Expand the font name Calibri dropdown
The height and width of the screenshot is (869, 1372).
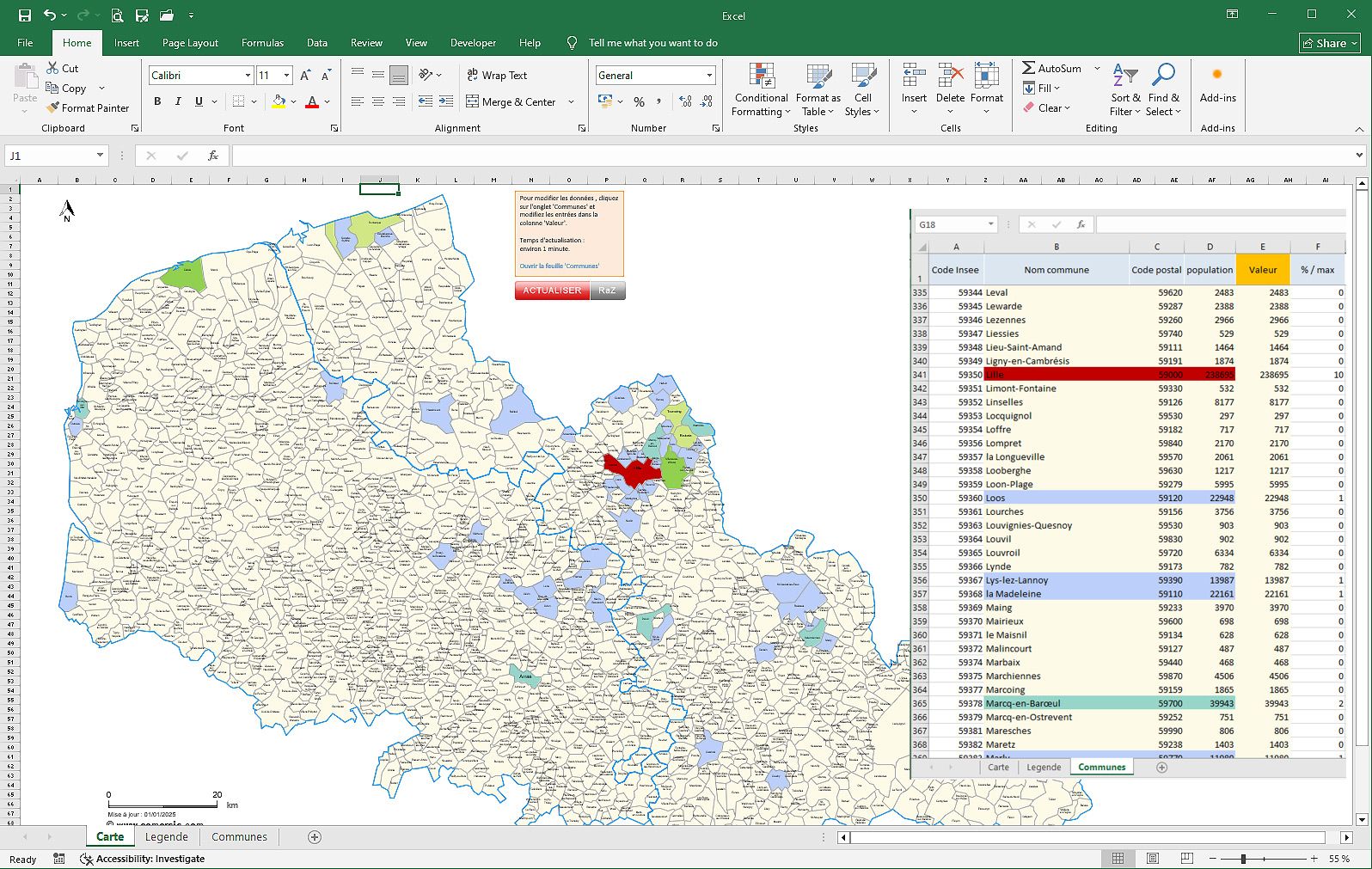[x=248, y=76]
